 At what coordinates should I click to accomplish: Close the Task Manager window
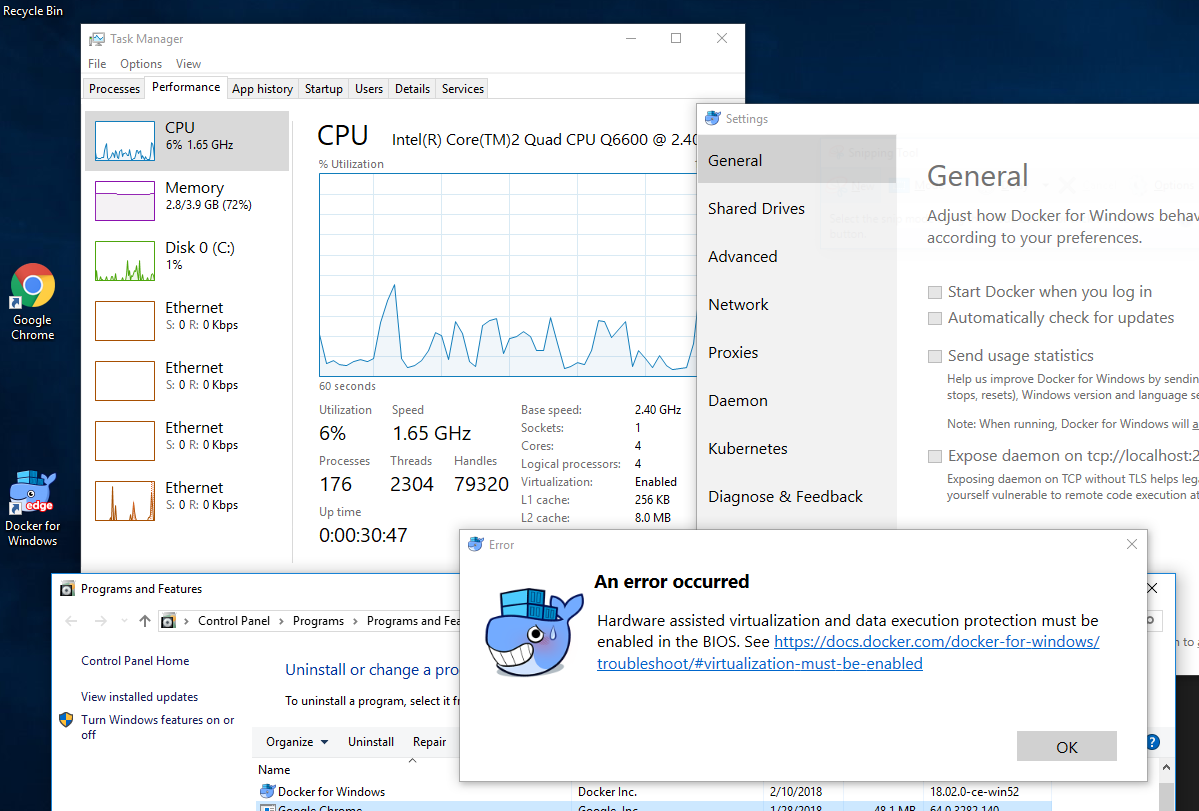pyautogui.click(x=721, y=38)
